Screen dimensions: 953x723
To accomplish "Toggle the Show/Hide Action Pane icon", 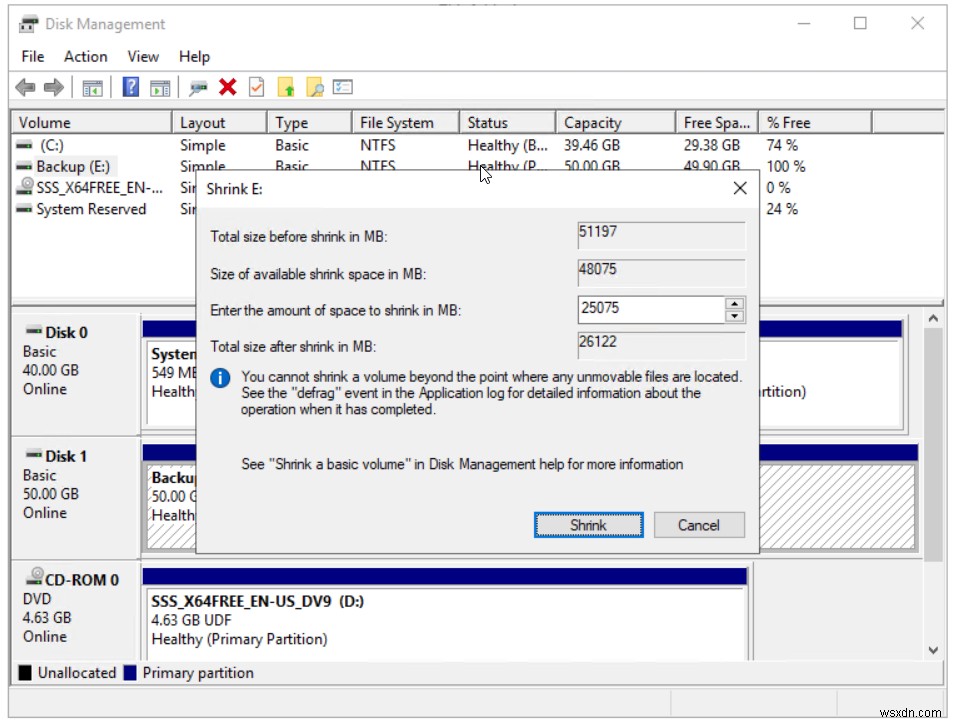I will (x=161, y=87).
